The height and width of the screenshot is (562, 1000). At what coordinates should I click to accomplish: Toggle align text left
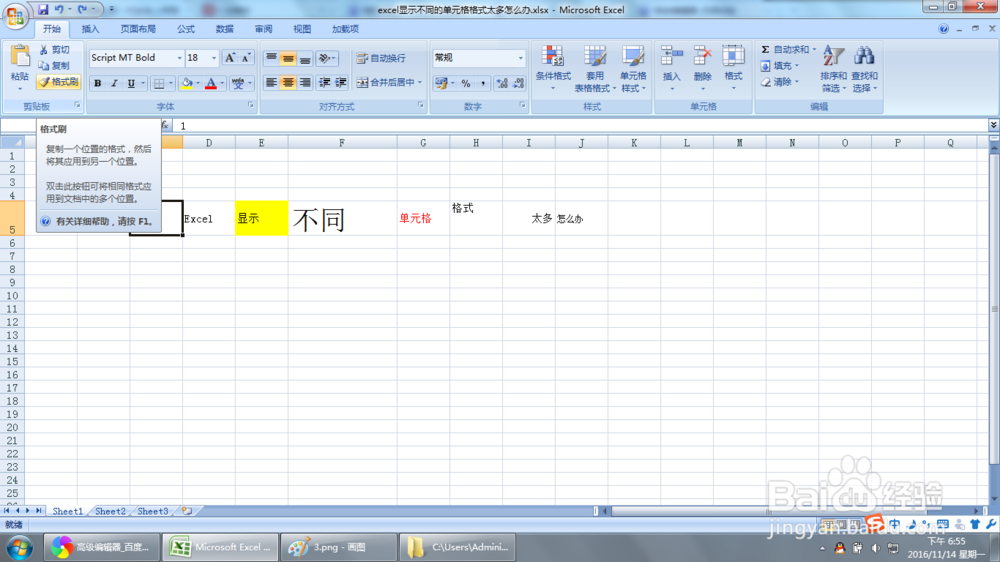(271, 83)
